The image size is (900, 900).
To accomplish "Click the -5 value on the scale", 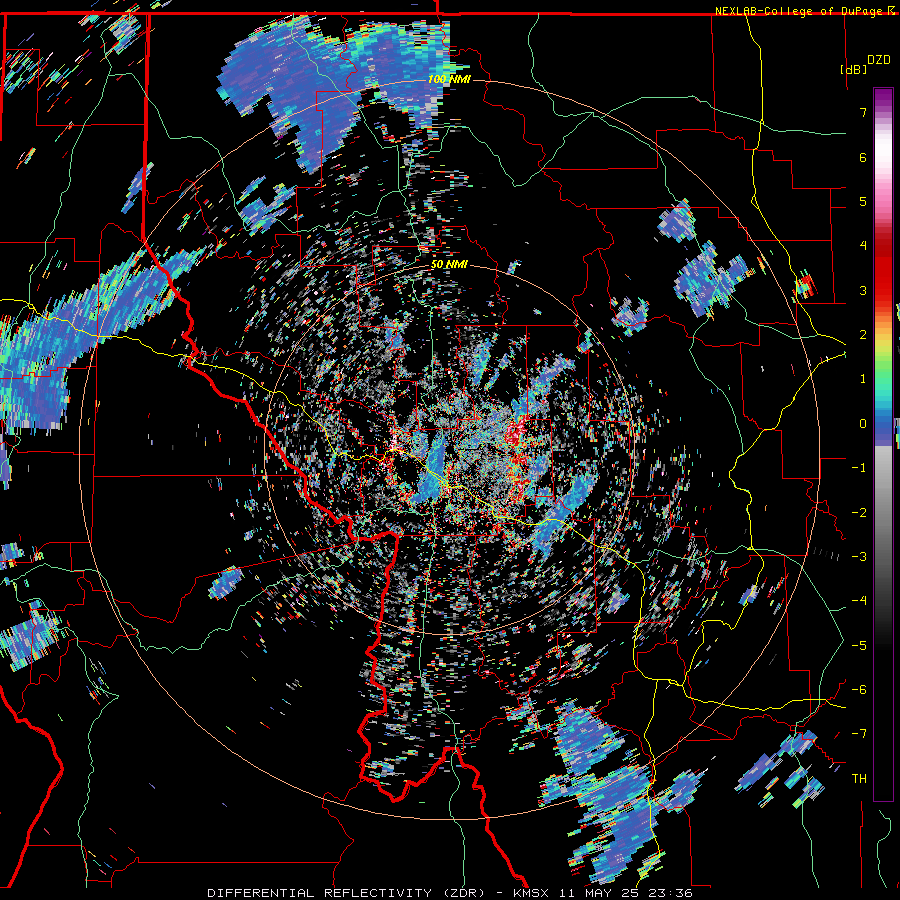I will pyautogui.click(x=859, y=646).
